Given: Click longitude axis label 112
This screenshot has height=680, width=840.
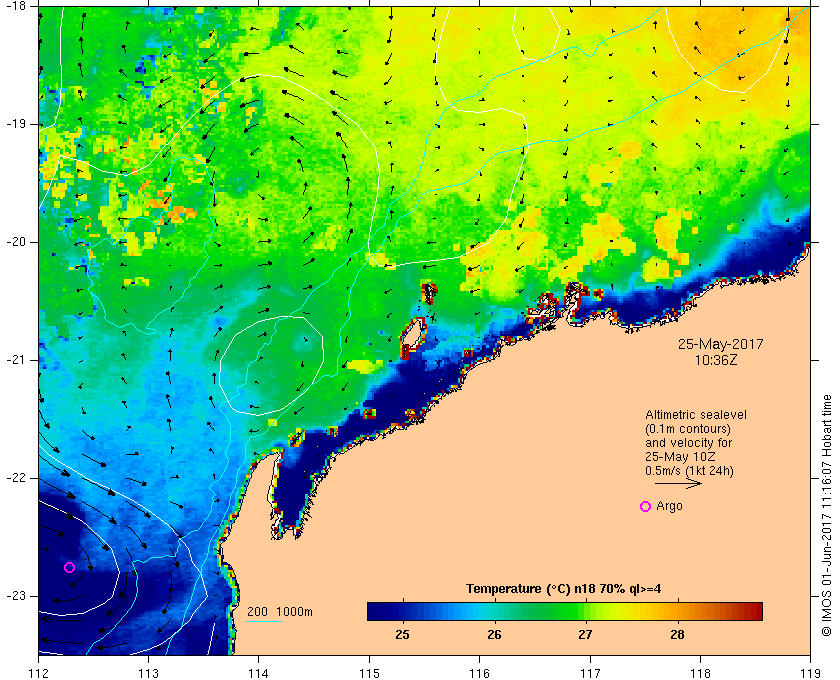Looking at the screenshot, I should (38, 672).
